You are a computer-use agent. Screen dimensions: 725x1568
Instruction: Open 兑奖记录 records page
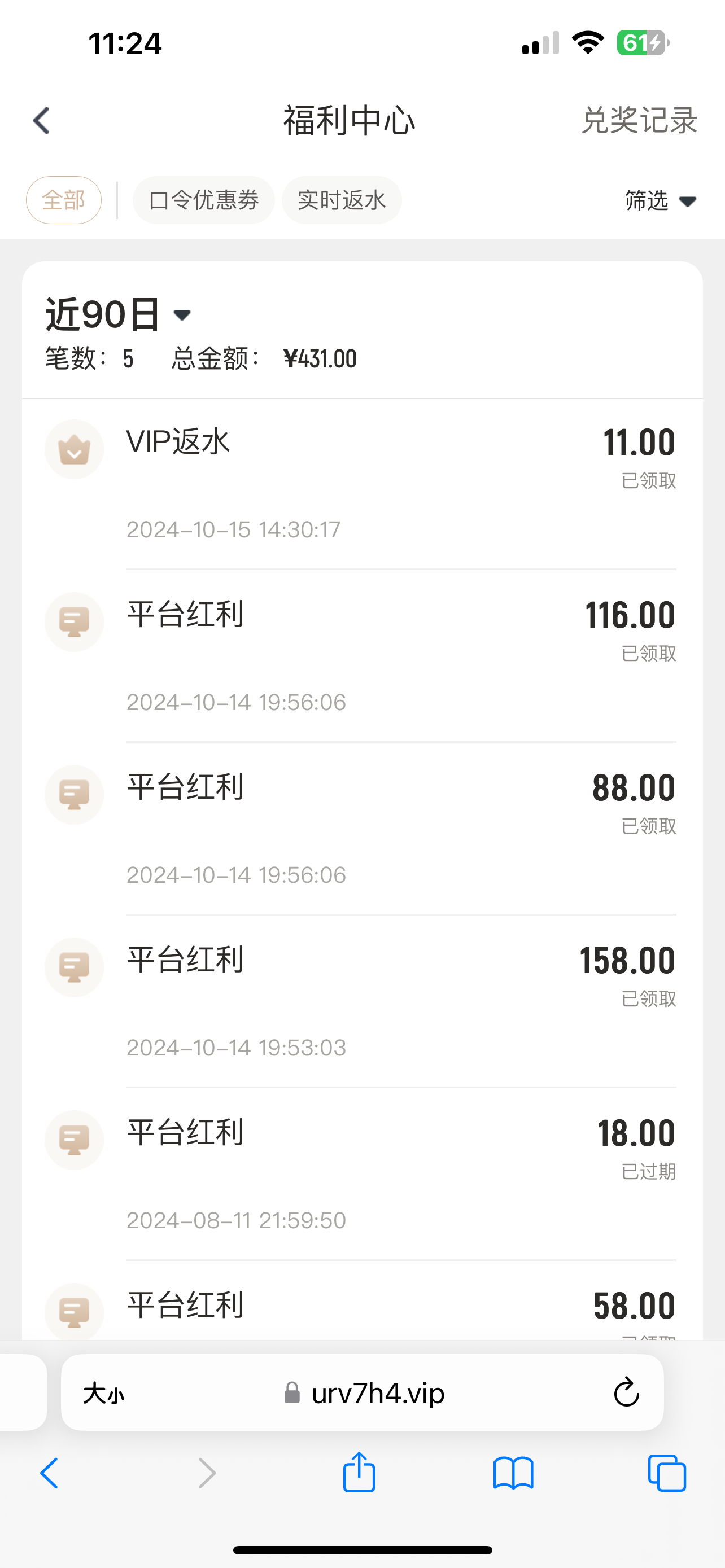[639, 121]
